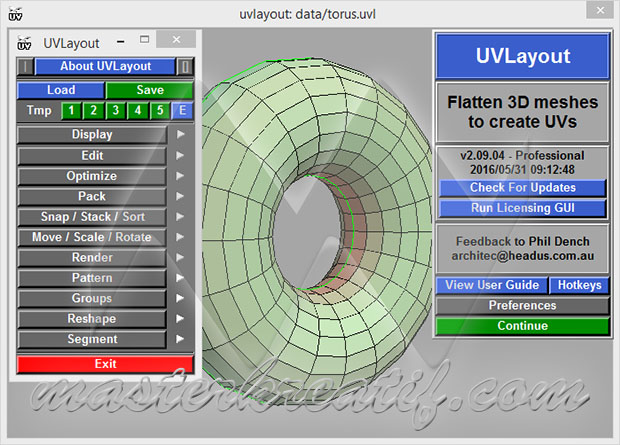Minimize the UVLayout panel window
The width and height of the screenshot is (620, 445).
pyautogui.click(x=121, y=41)
